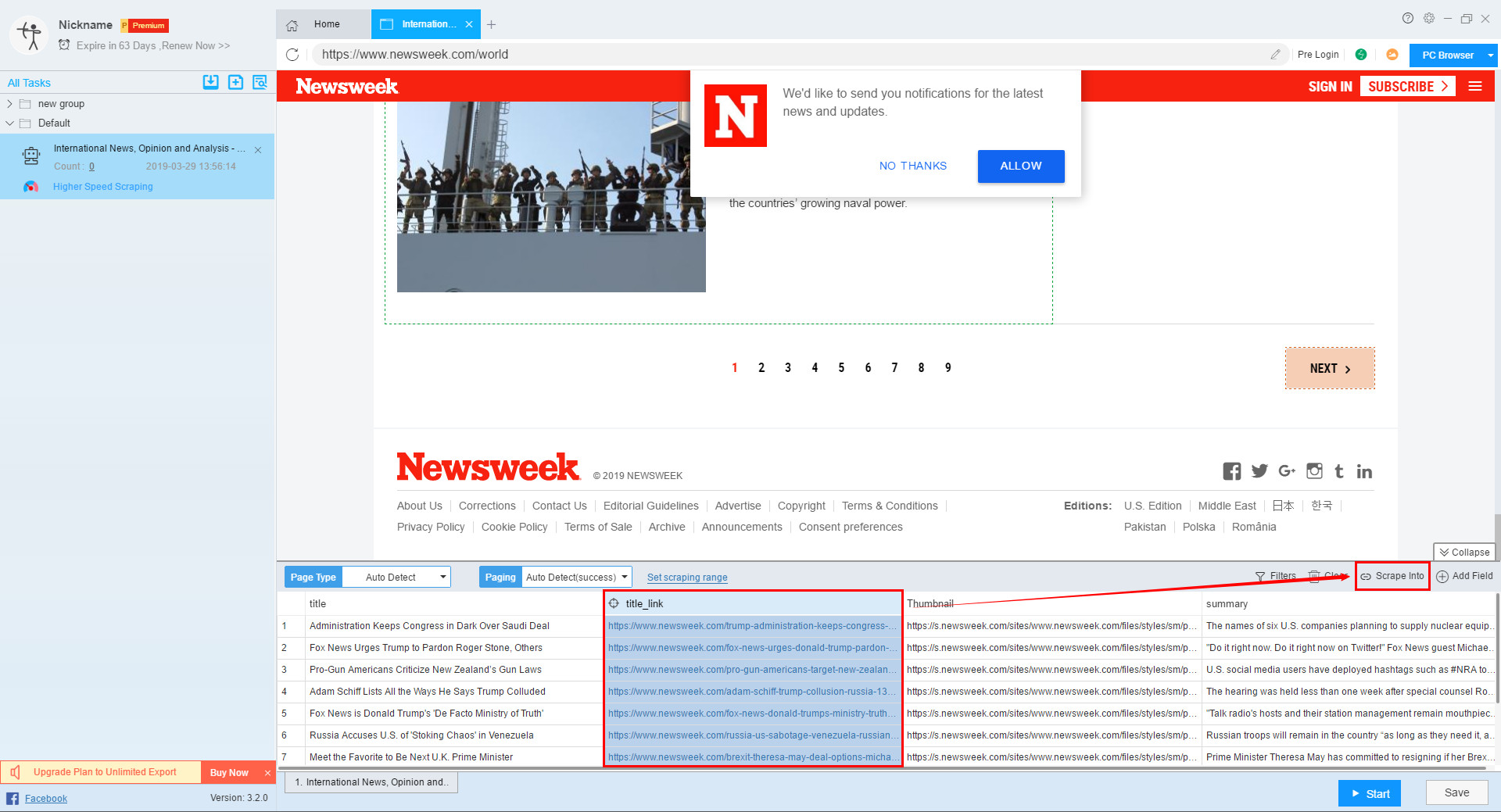The height and width of the screenshot is (812, 1501).
Task: Open the help question mark icon
Action: click(x=1408, y=18)
